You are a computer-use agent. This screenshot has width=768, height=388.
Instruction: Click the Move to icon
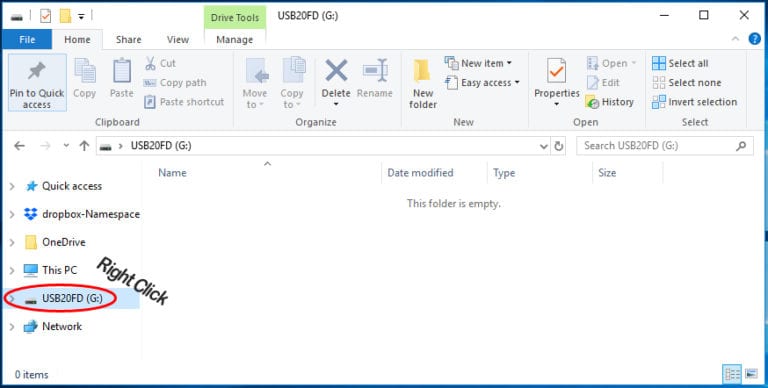[257, 71]
